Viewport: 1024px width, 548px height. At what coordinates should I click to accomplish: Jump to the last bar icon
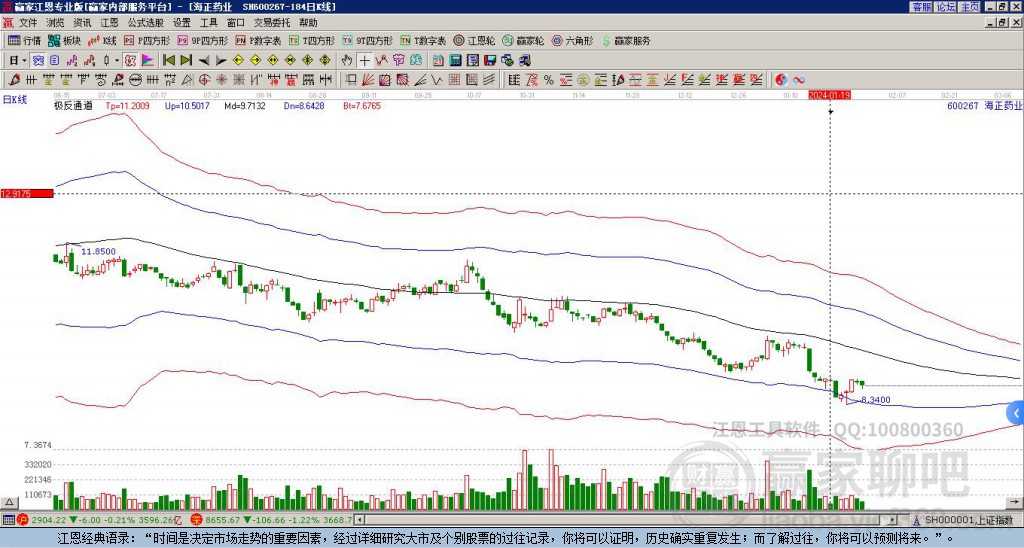click(186, 60)
